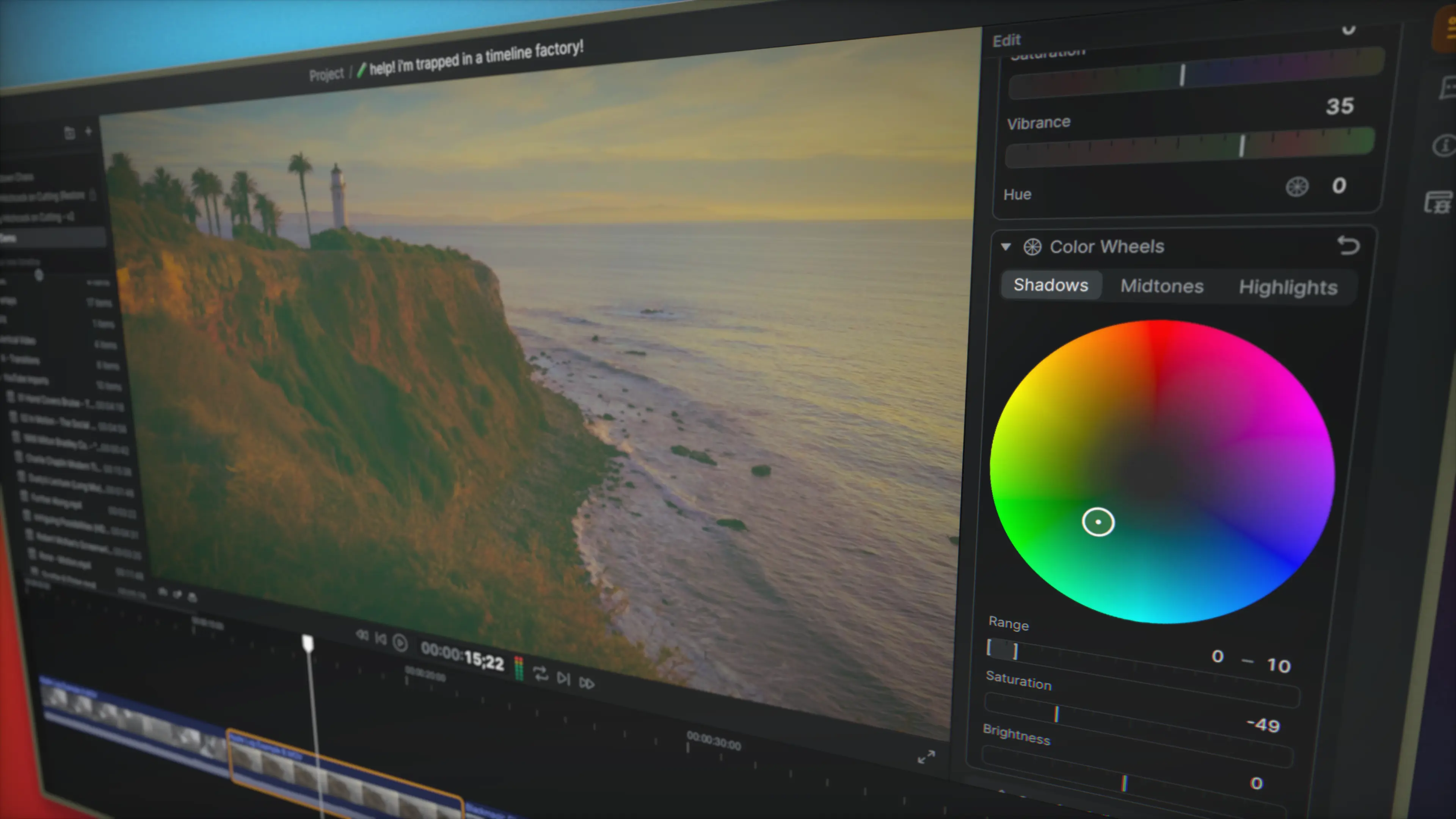1456x819 pixels.
Task: Click the Edit panel header
Action: click(1006, 40)
